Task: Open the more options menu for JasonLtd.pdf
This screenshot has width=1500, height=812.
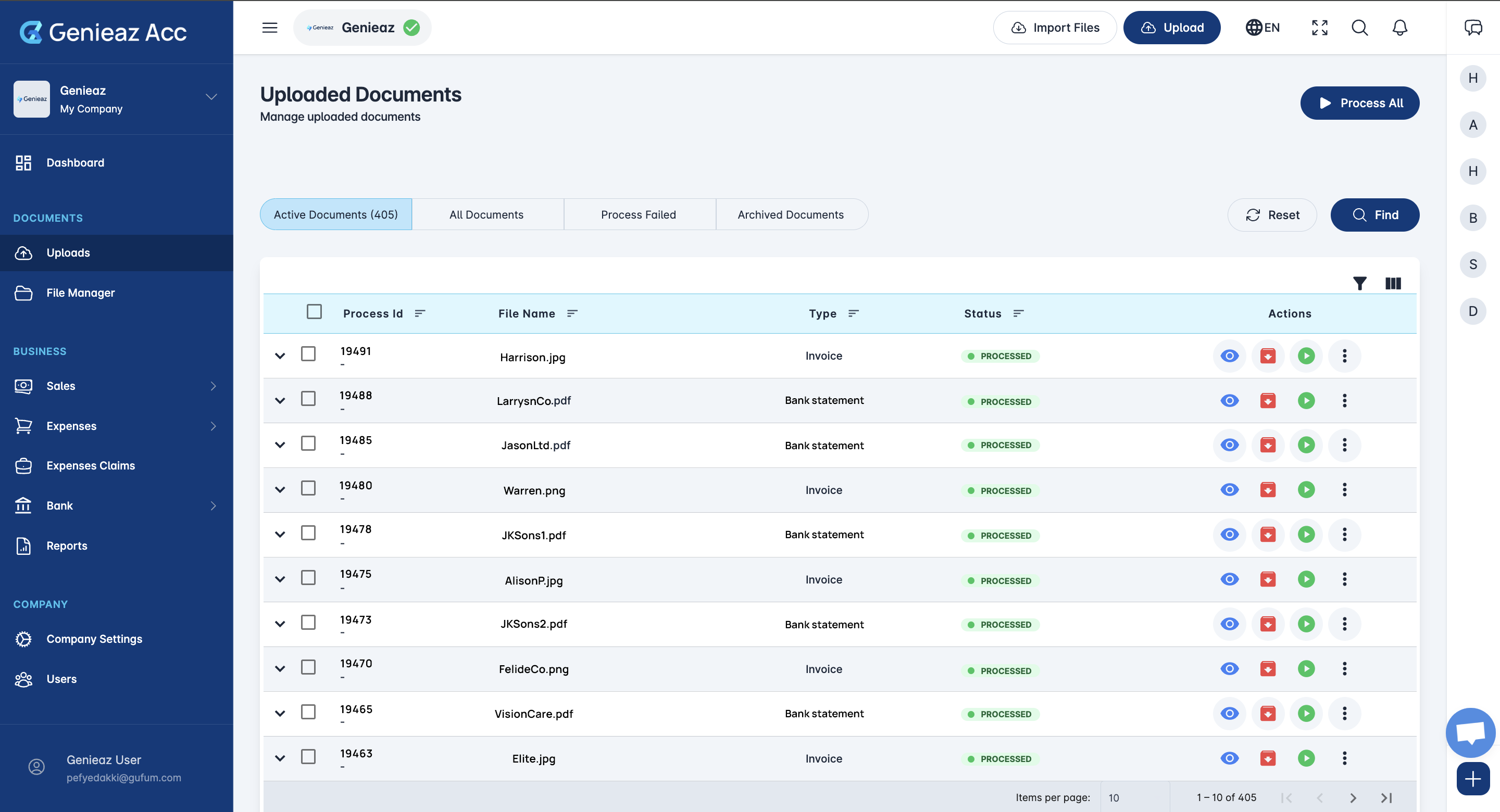Action: click(1344, 445)
